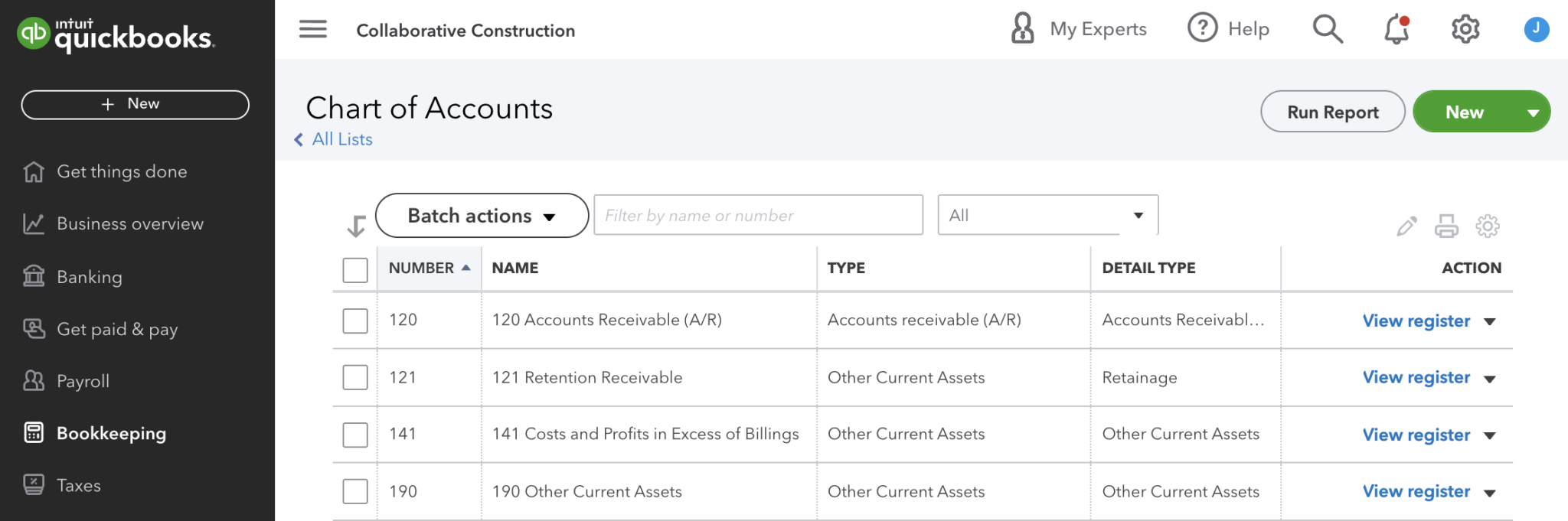Viewport: 1568px width, 521px height.
Task: Open the hamburger navigation menu icon
Action: (312, 30)
